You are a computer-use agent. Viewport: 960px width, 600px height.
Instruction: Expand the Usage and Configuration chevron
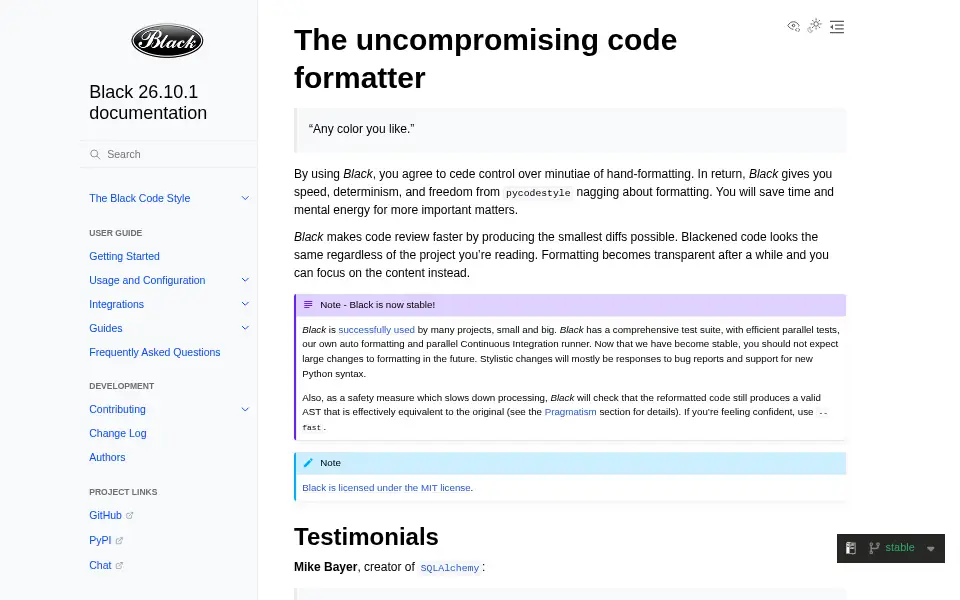point(245,280)
